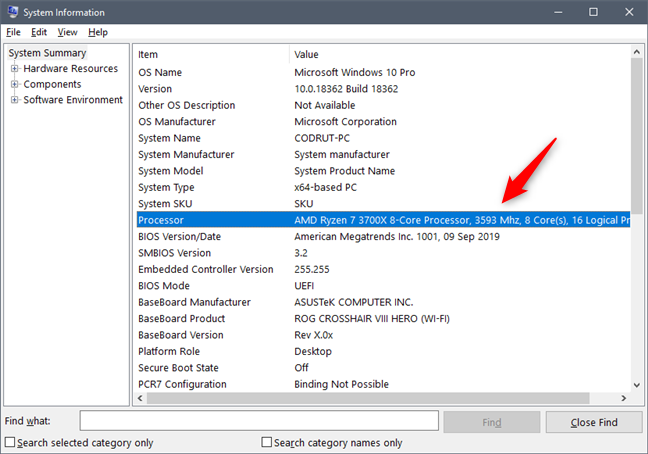Screen dimensions: 648x454
Task: Select the BaseBoard Version row
Action: [383, 335]
